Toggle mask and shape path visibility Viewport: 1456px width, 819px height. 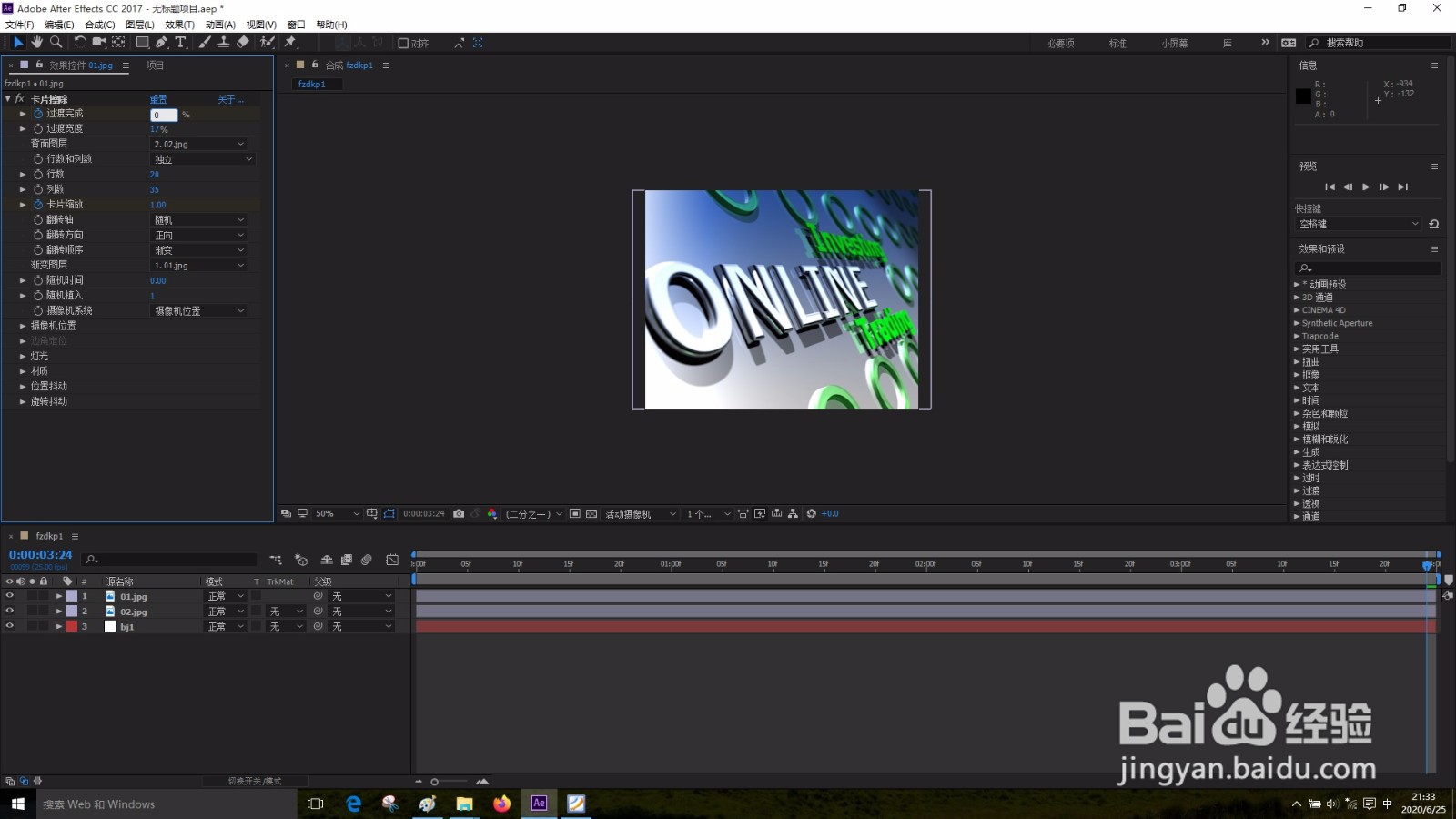389,514
